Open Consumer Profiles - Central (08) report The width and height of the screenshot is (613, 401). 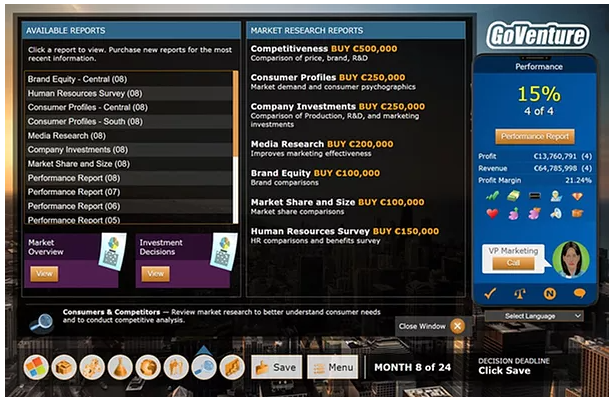coord(129,107)
